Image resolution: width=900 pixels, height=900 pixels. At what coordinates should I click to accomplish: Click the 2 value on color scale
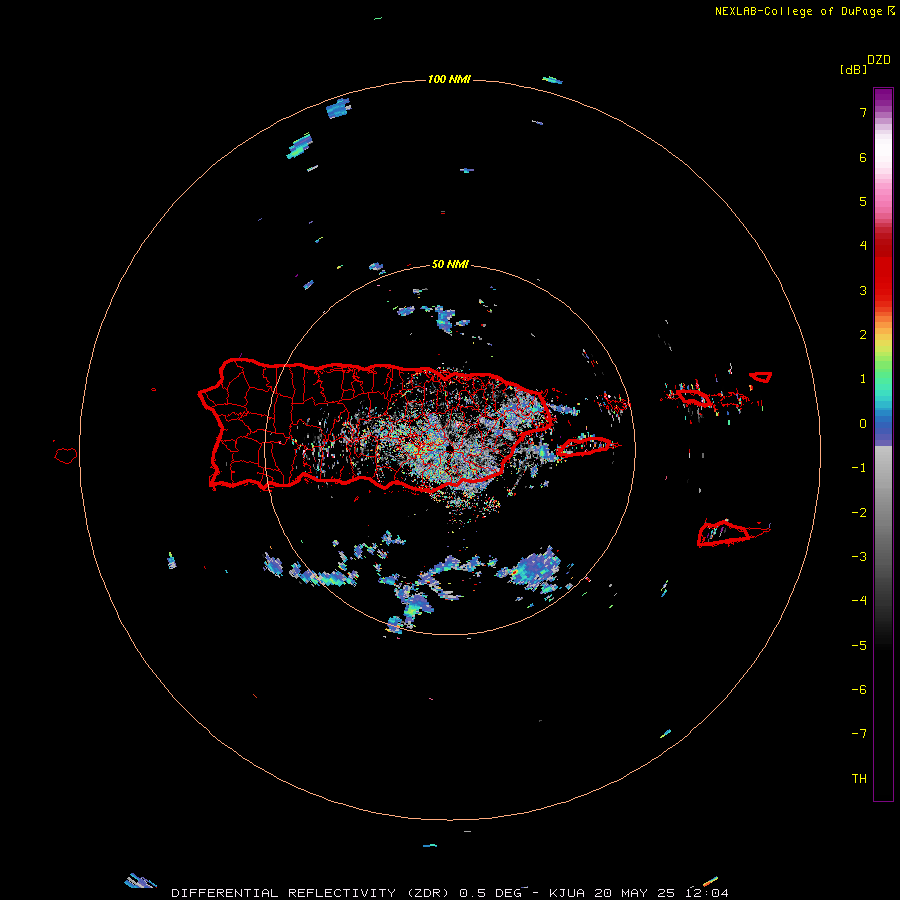pos(863,335)
